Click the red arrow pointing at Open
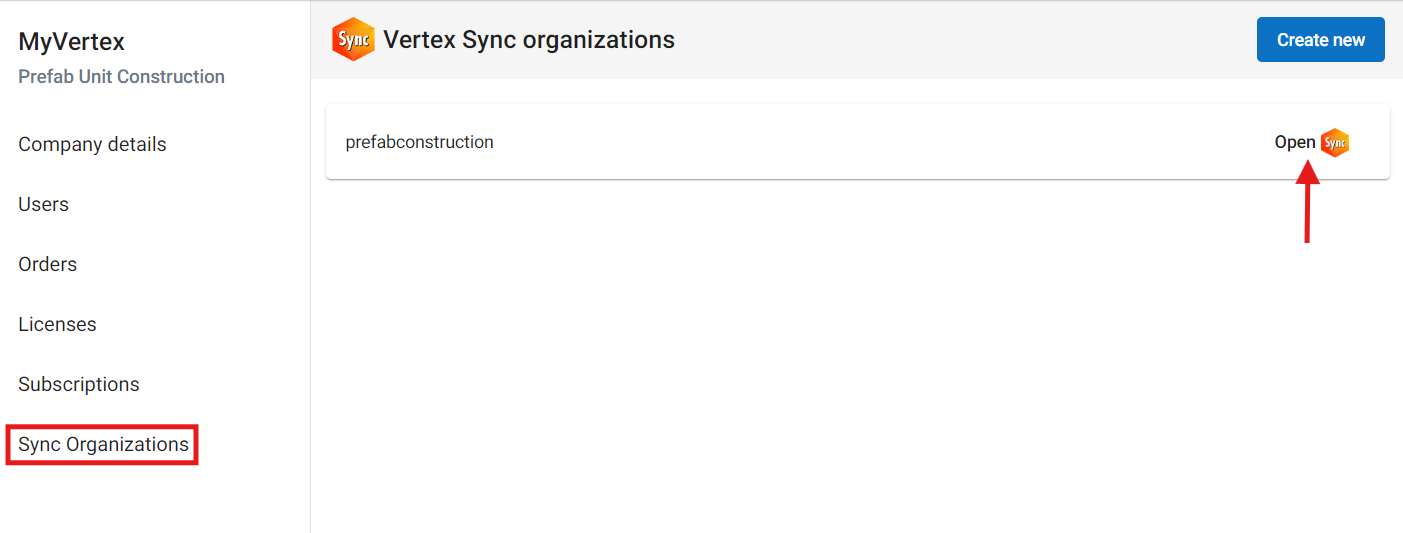1403x533 pixels. [1307, 203]
